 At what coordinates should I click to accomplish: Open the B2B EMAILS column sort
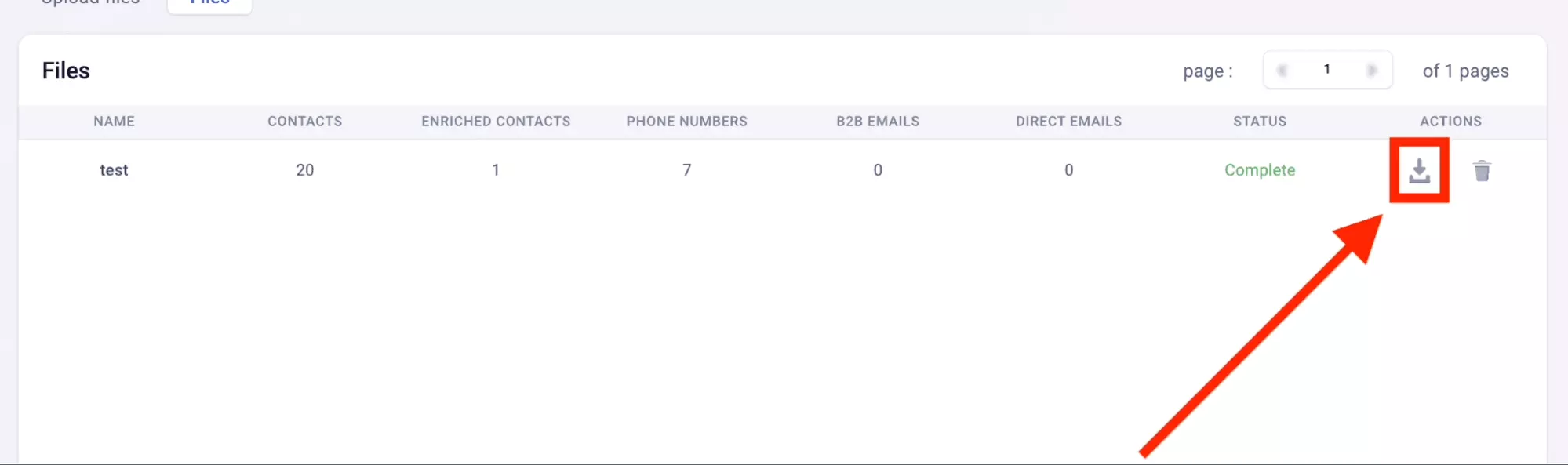[878, 122]
